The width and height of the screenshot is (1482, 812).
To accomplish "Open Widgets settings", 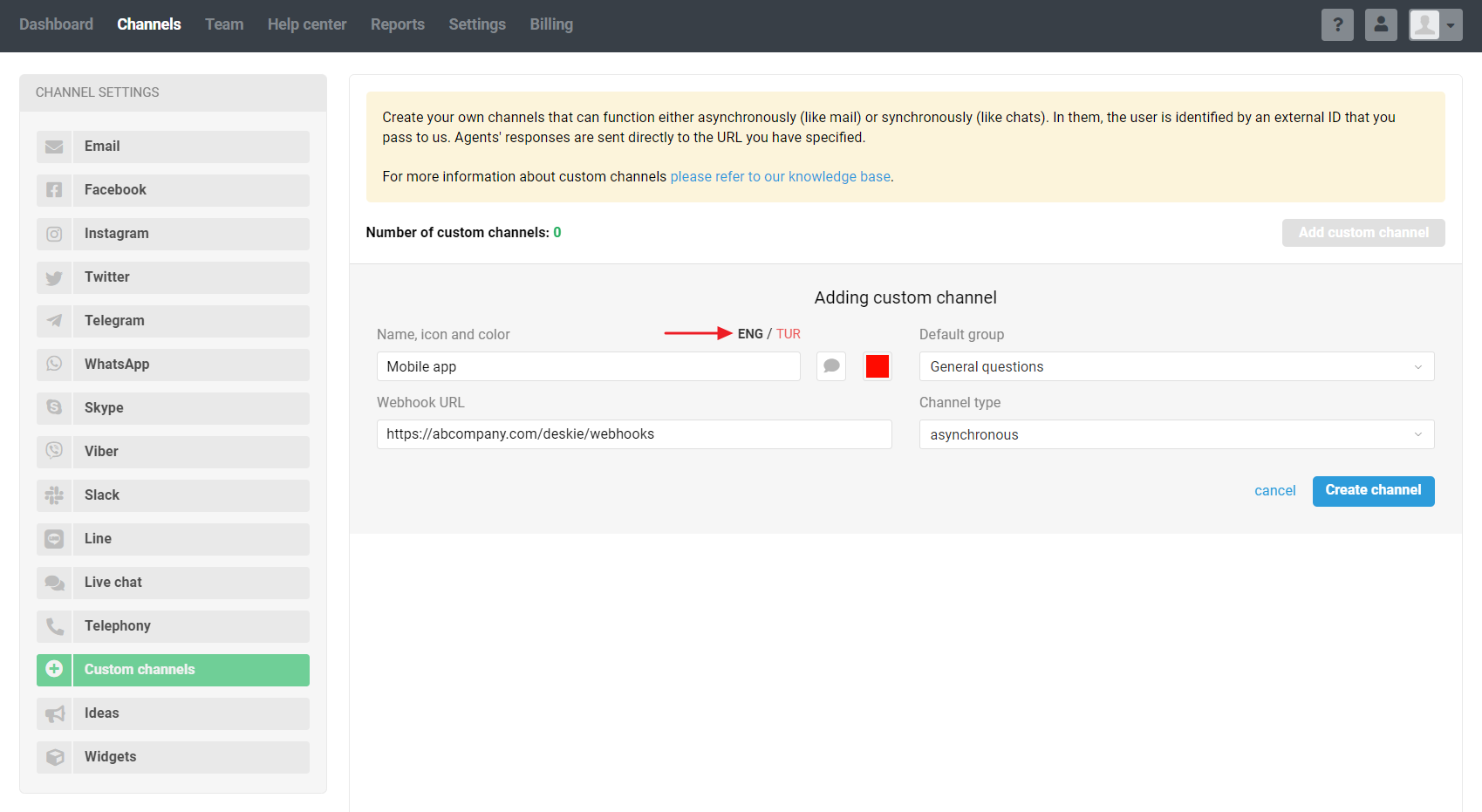I will coord(173,757).
